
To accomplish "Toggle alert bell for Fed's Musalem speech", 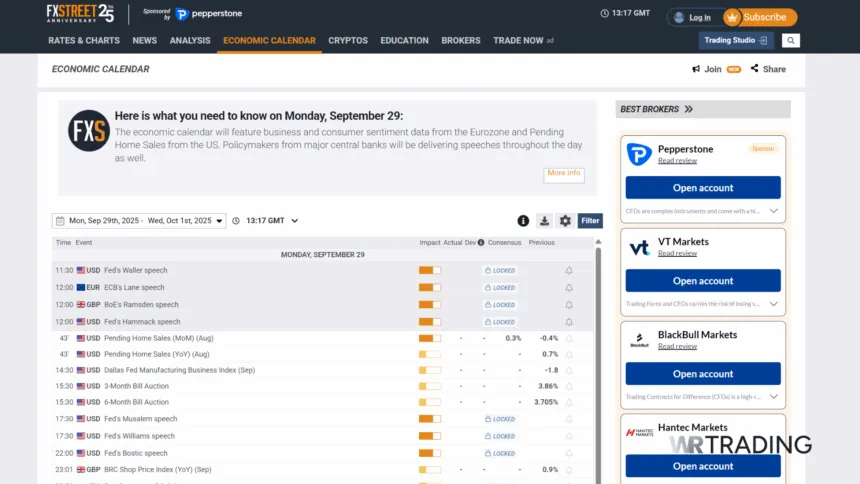I will pos(569,419).
